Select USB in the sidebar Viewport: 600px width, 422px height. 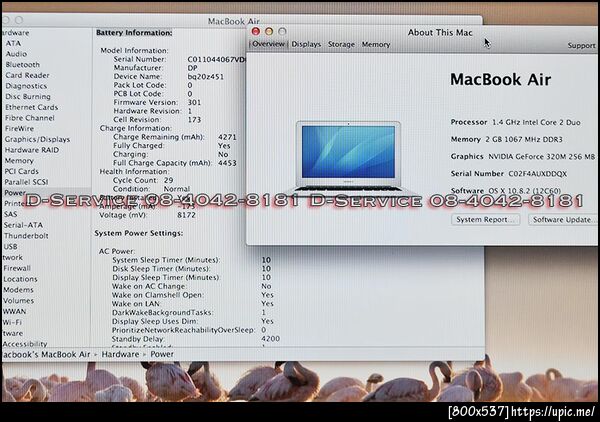10,247
